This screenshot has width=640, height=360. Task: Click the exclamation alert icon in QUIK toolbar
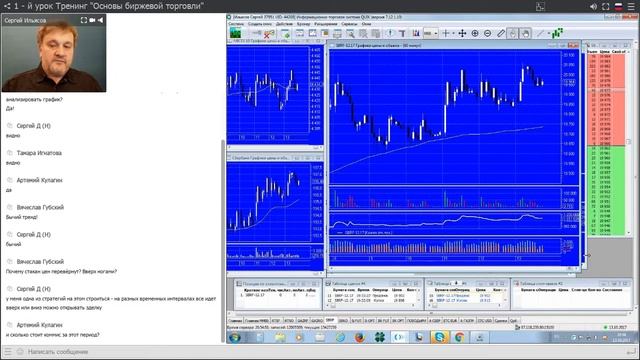(x=390, y=33)
